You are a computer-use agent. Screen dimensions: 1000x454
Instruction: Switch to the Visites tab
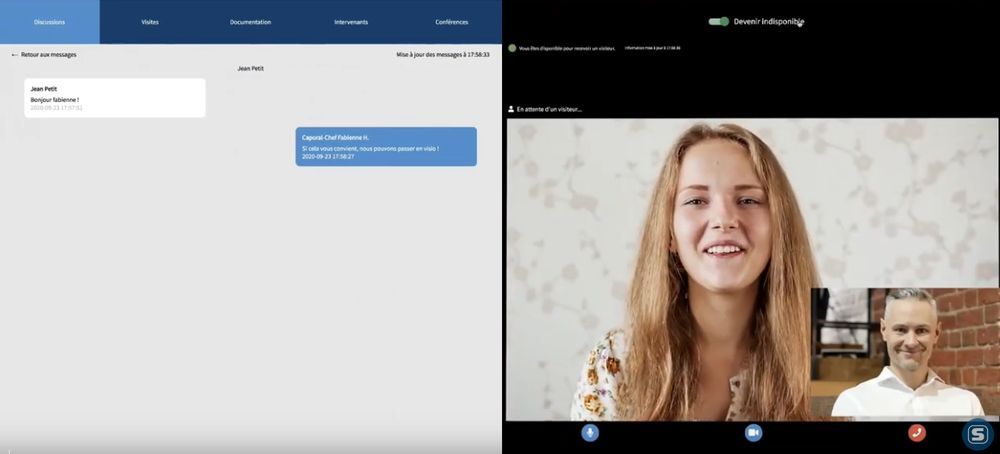click(150, 22)
